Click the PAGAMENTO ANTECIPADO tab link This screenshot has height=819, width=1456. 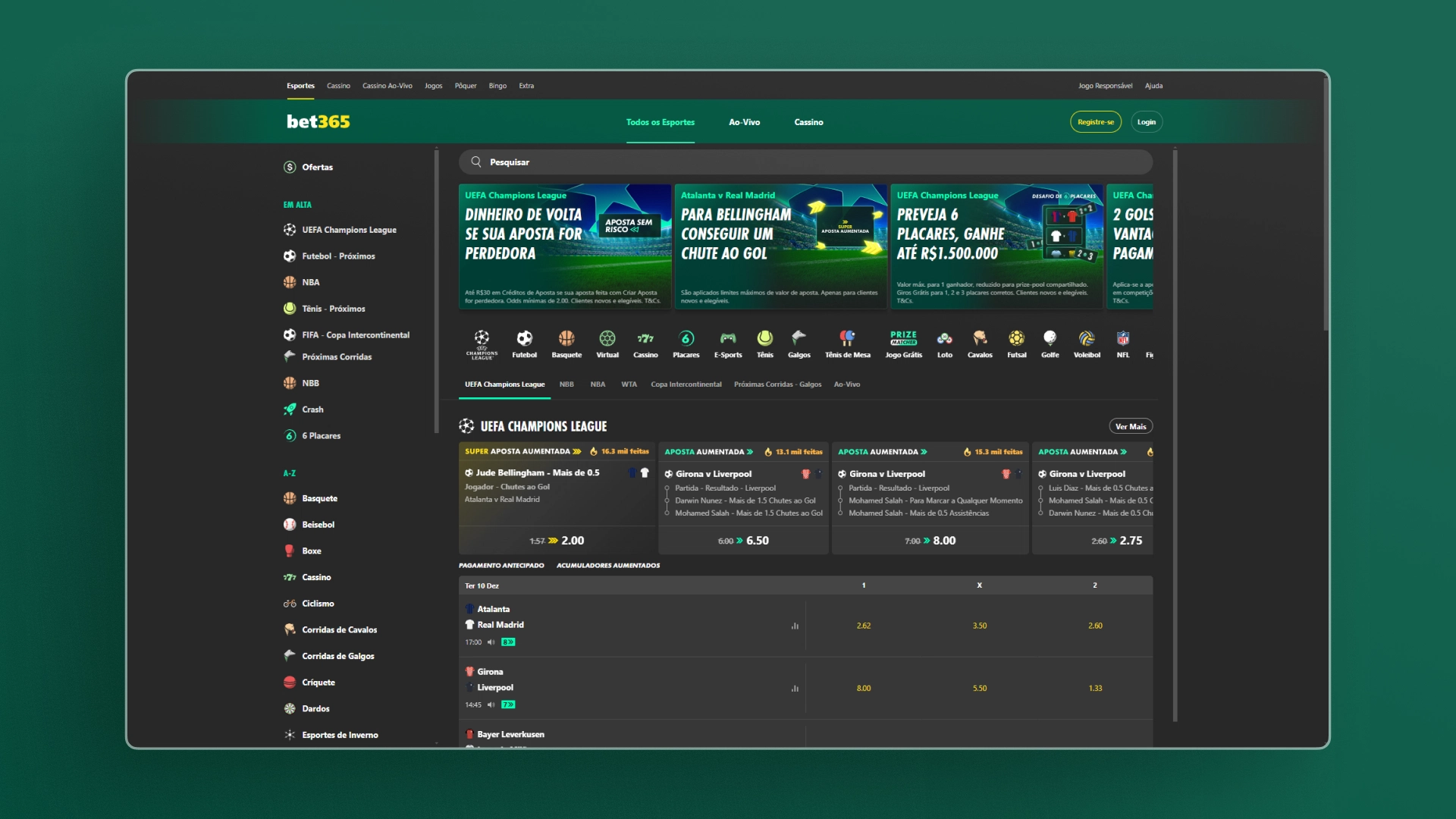500,565
